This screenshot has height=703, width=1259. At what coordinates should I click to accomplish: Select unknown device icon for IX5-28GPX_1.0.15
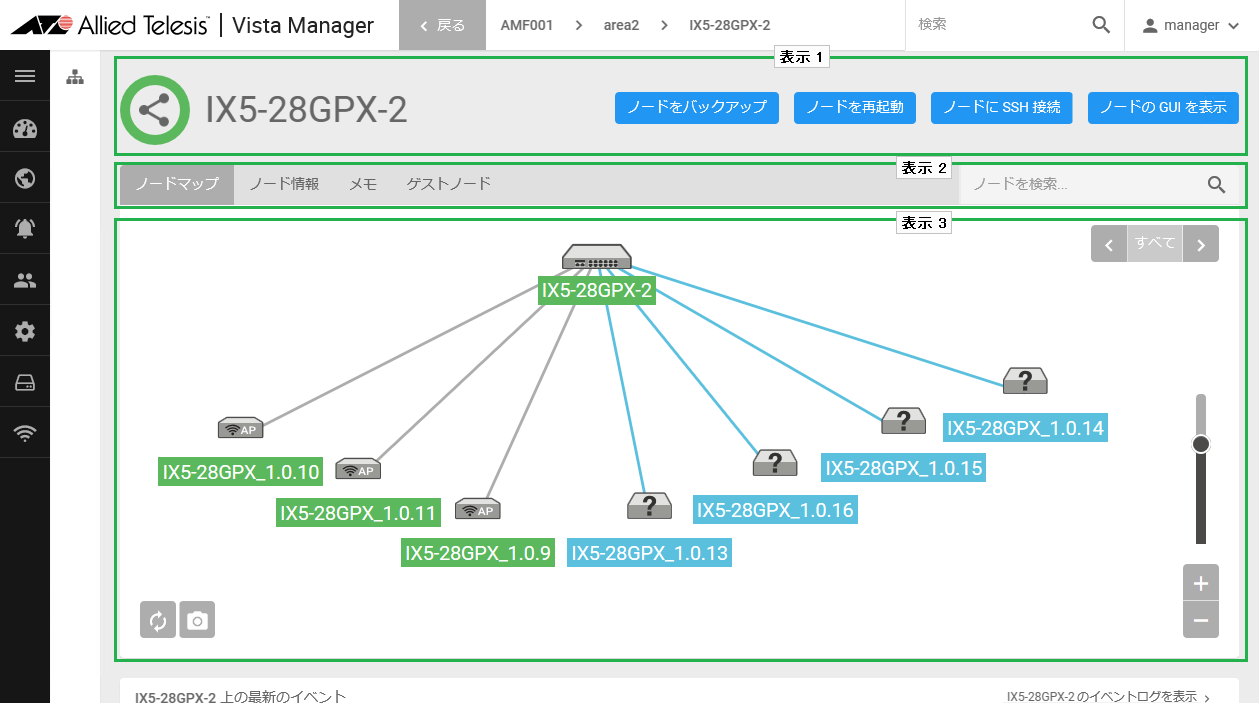click(903, 421)
